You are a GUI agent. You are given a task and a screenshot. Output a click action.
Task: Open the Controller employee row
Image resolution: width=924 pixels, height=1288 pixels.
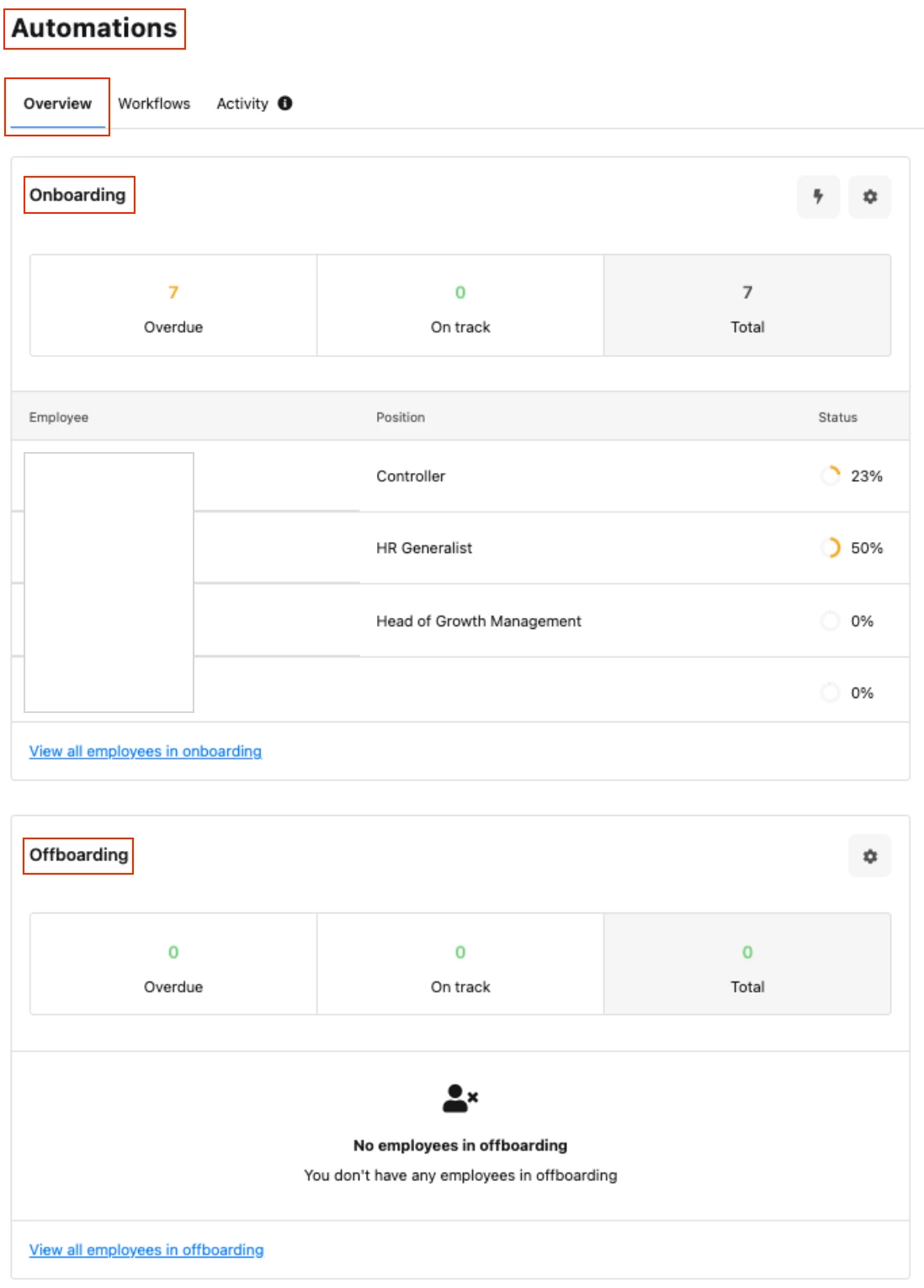[x=460, y=476]
